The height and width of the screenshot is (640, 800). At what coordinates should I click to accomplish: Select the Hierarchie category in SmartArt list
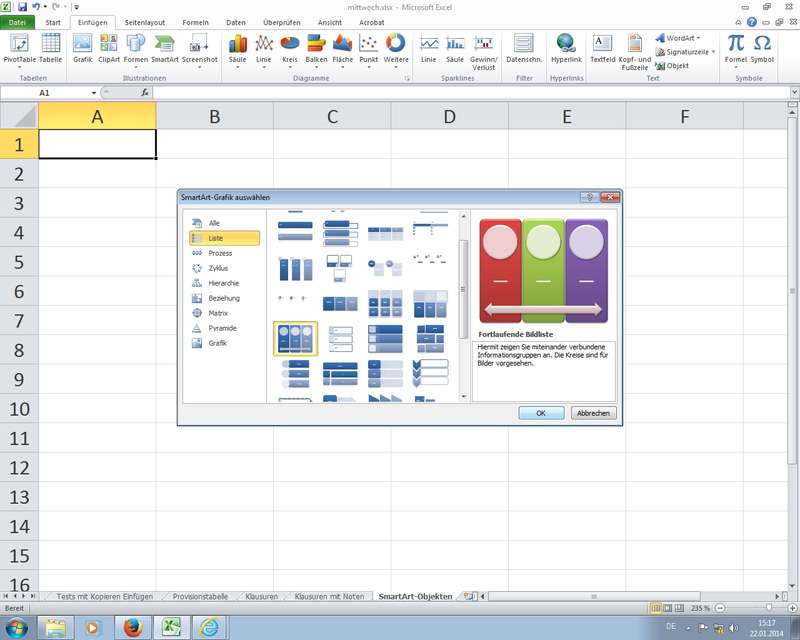224,283
